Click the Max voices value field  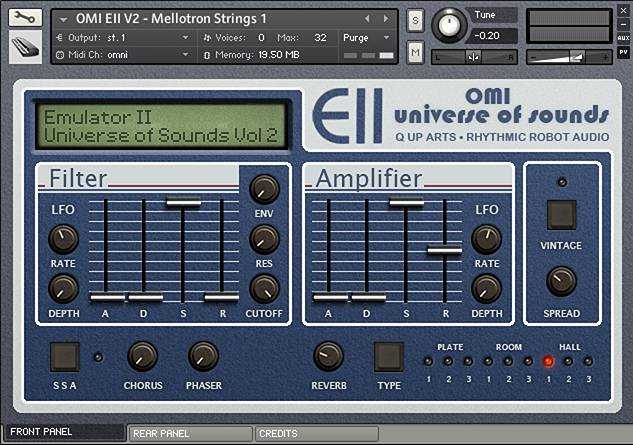point(320,37)
